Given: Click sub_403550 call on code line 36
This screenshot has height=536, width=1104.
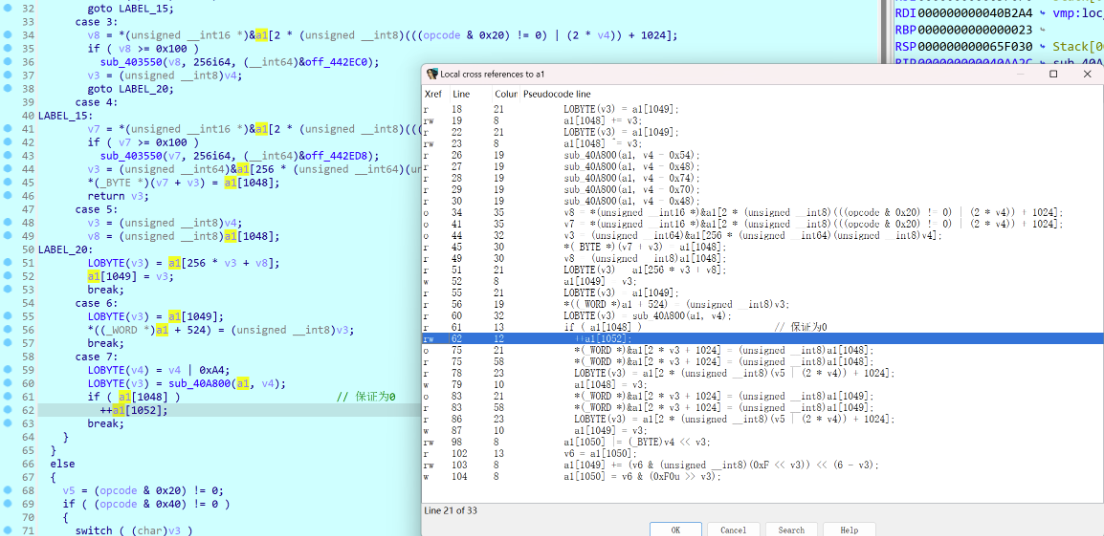Looking at the screenshot, I should [x=128, y=62].
